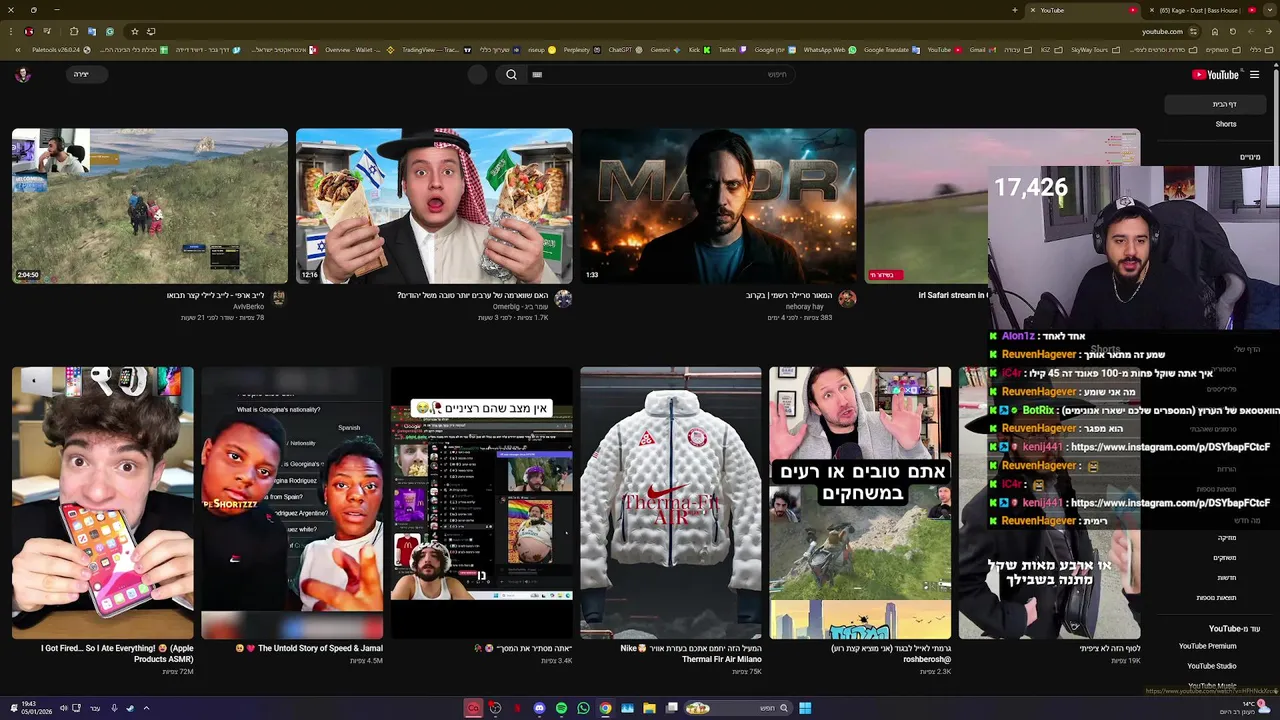Screen dimensions: 1280x720
Task: Expand the system tray hidden icons chevron
Action: tap(146, 708)
